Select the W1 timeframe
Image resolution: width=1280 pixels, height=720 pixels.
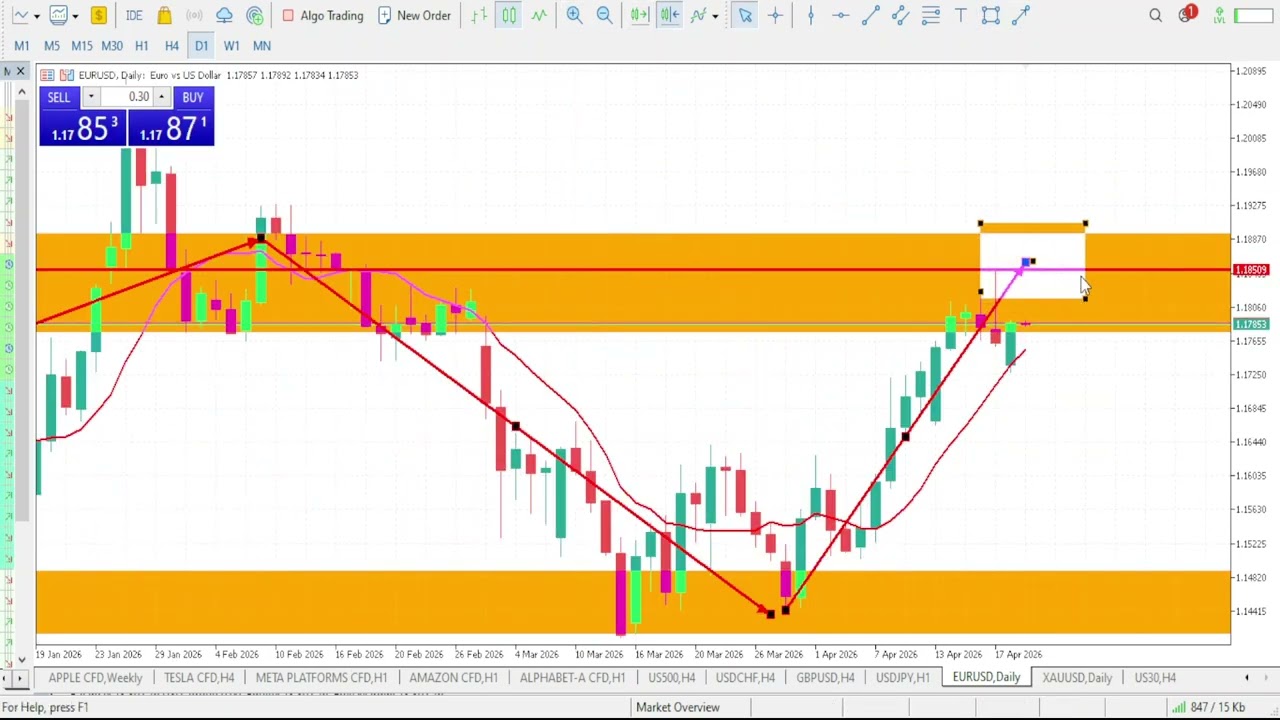(231, 45)
